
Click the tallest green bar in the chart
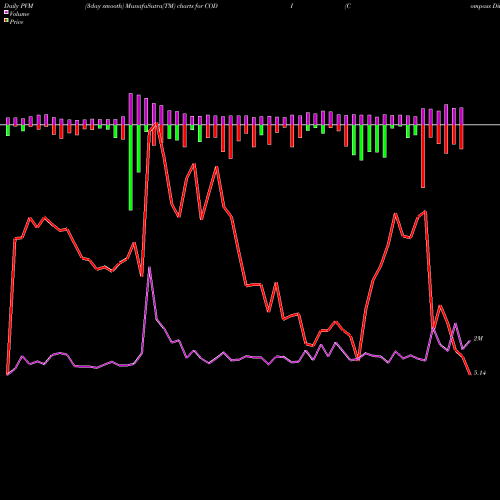pyautogui.click(x=131, y=167)
